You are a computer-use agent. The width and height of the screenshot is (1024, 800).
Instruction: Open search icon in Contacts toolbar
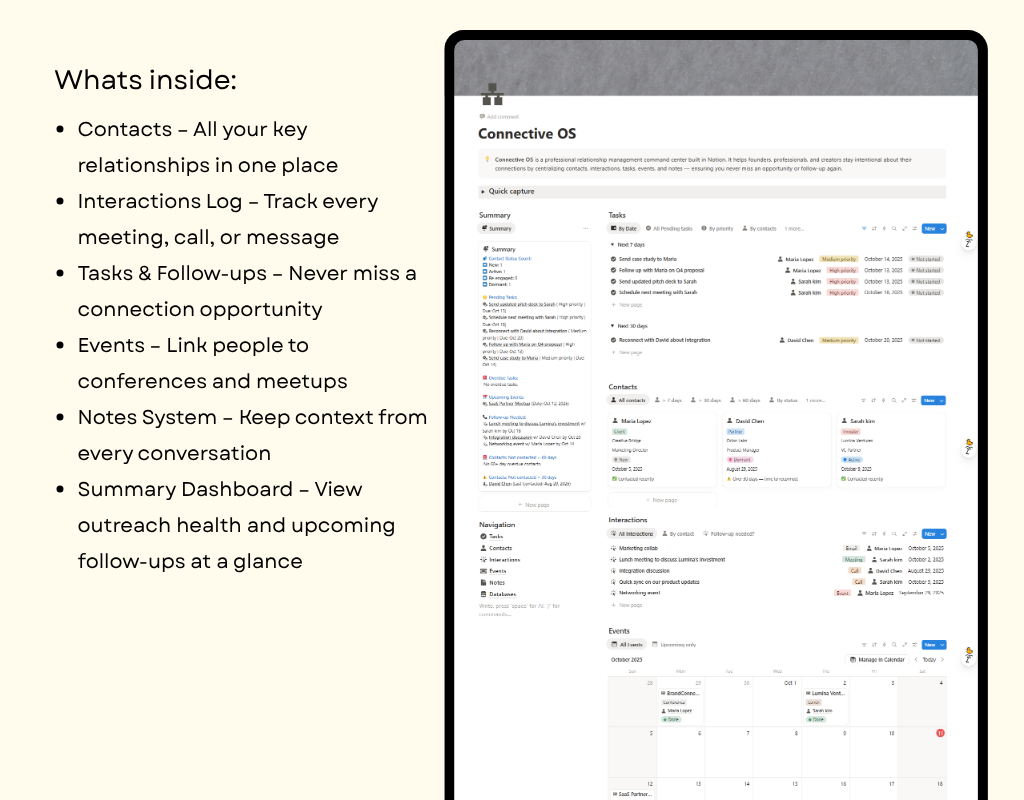click(894, 400)
